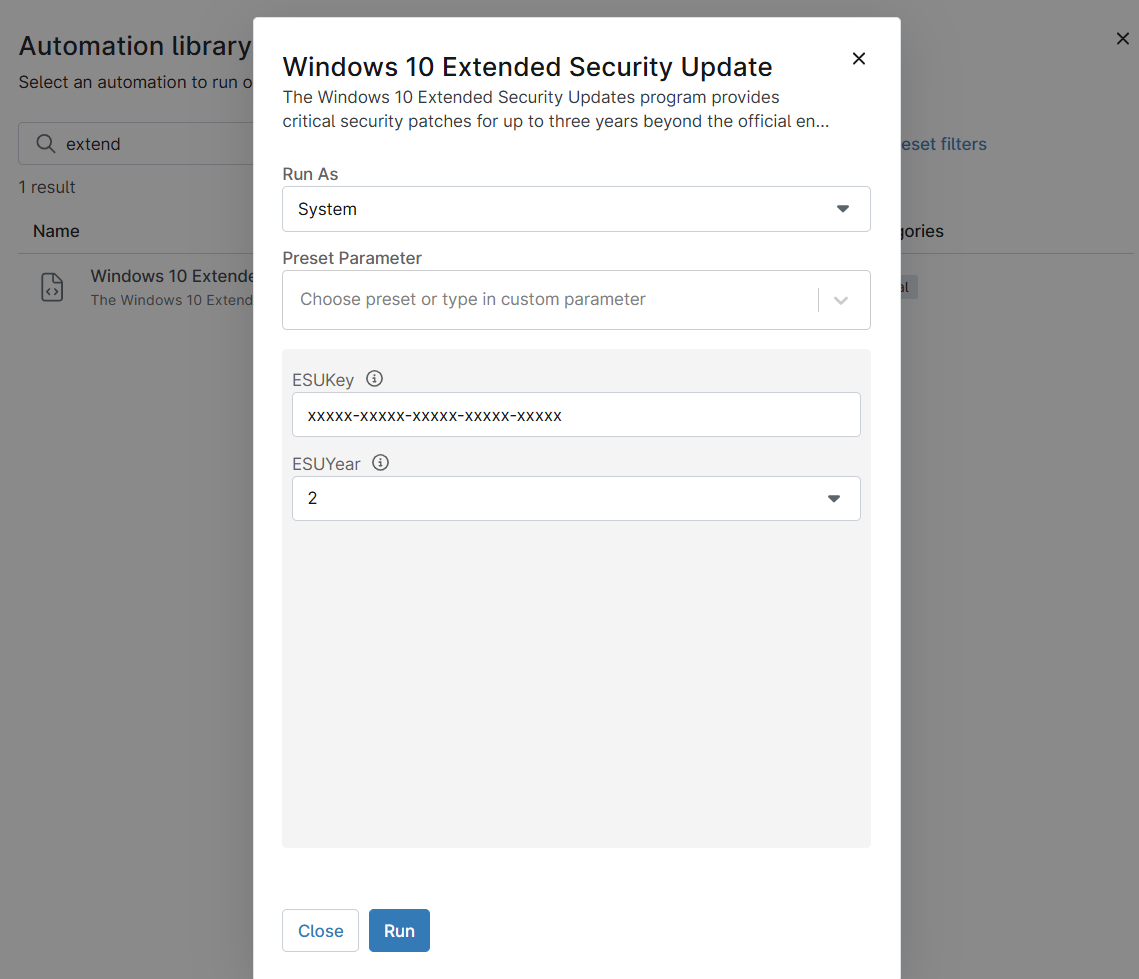Open the ESUYear dropdown set to 2

point(576,498)
